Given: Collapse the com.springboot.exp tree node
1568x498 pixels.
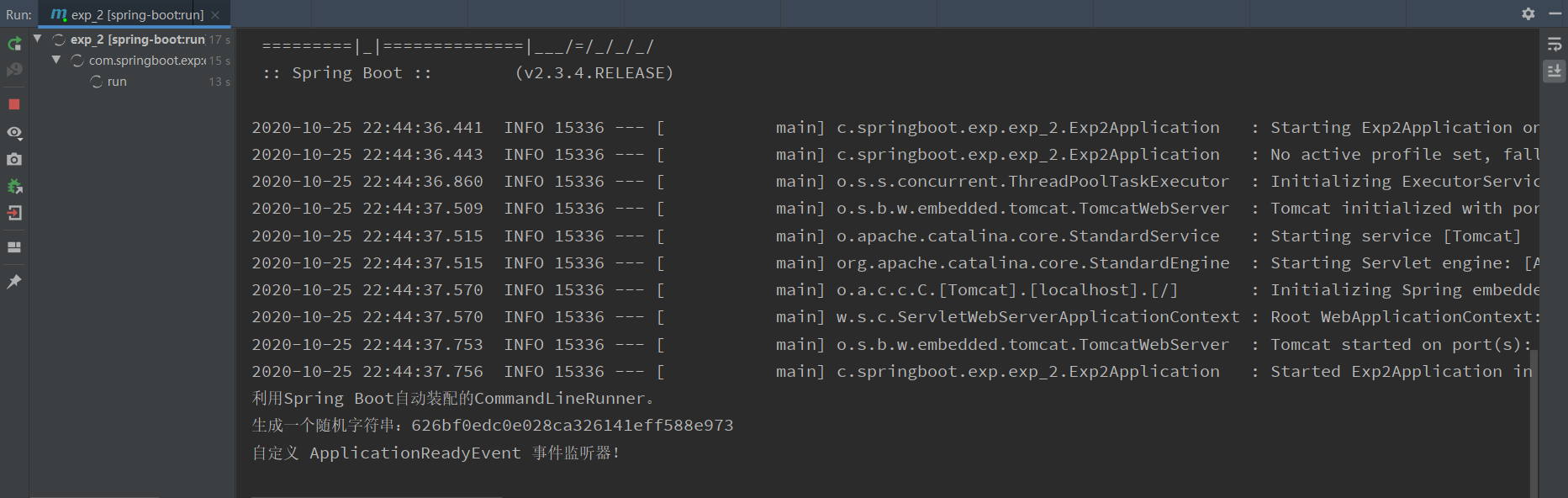Looking at the screenshot, I should click(55, 60).
